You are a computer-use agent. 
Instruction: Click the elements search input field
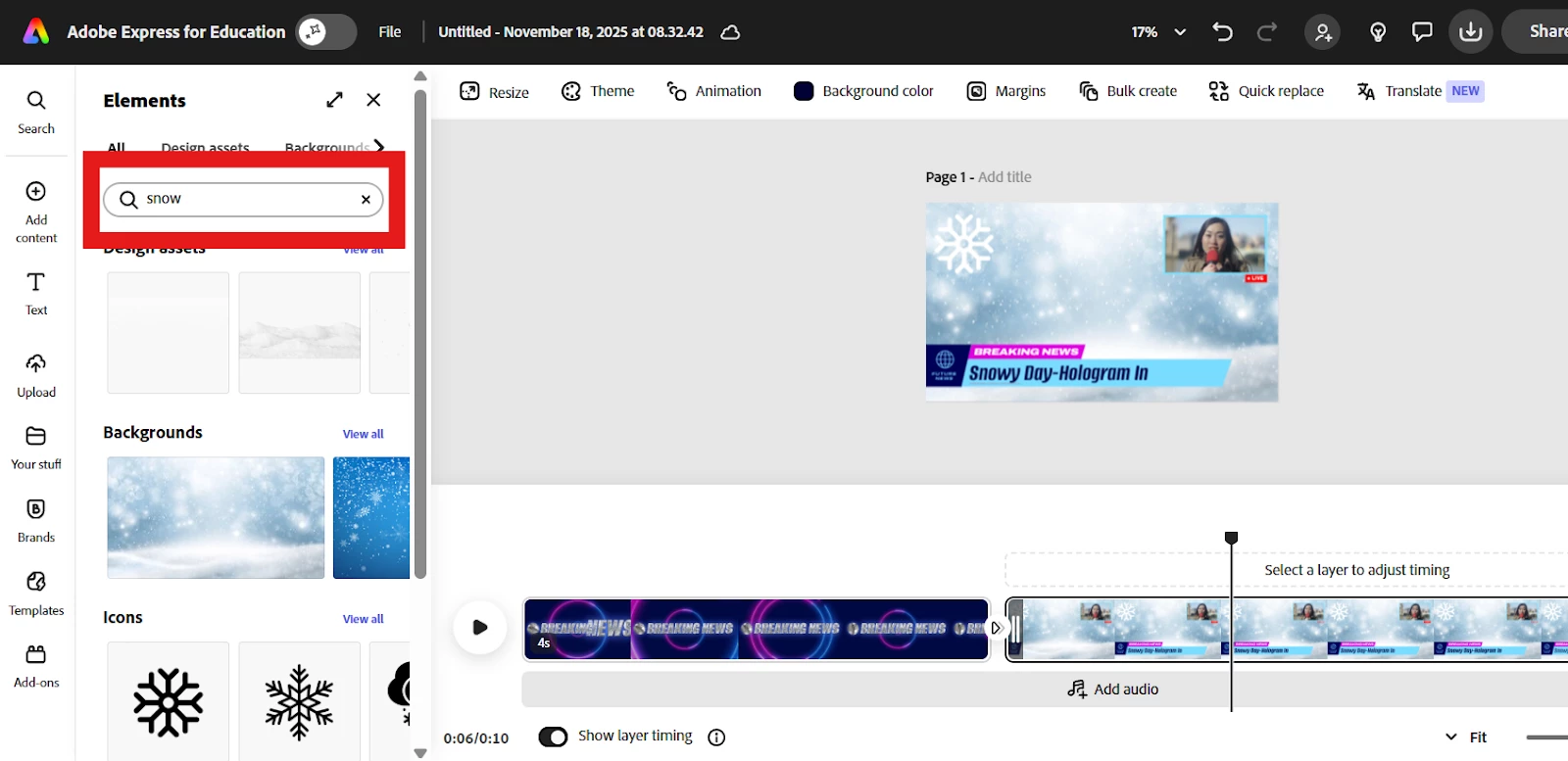243,200
